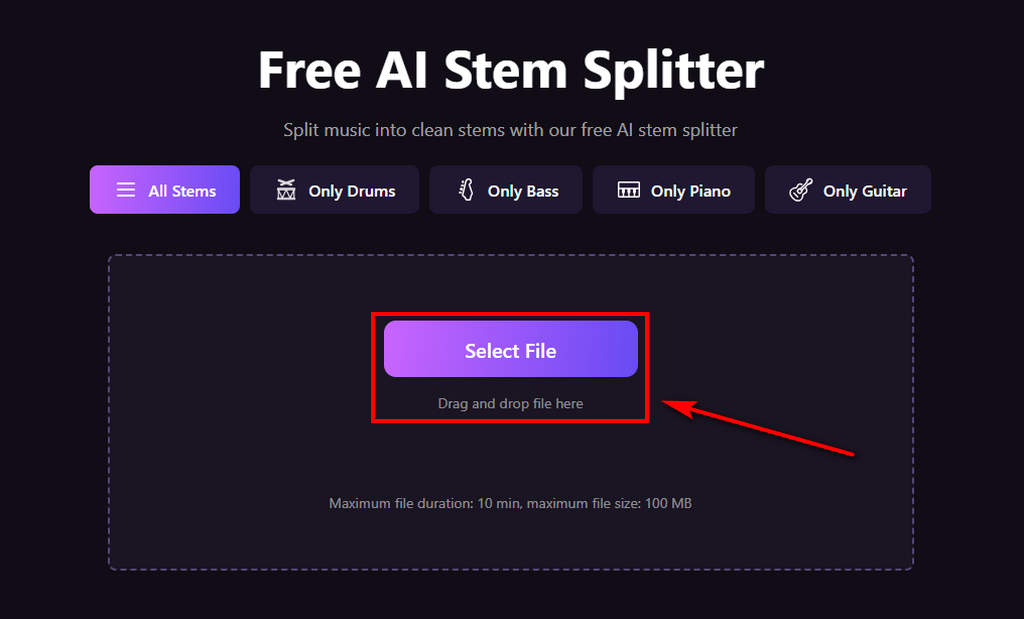Pick the Only Guitar tab text
The height and width of the screenshot is (619, 1024).
[x=865, y=191]
